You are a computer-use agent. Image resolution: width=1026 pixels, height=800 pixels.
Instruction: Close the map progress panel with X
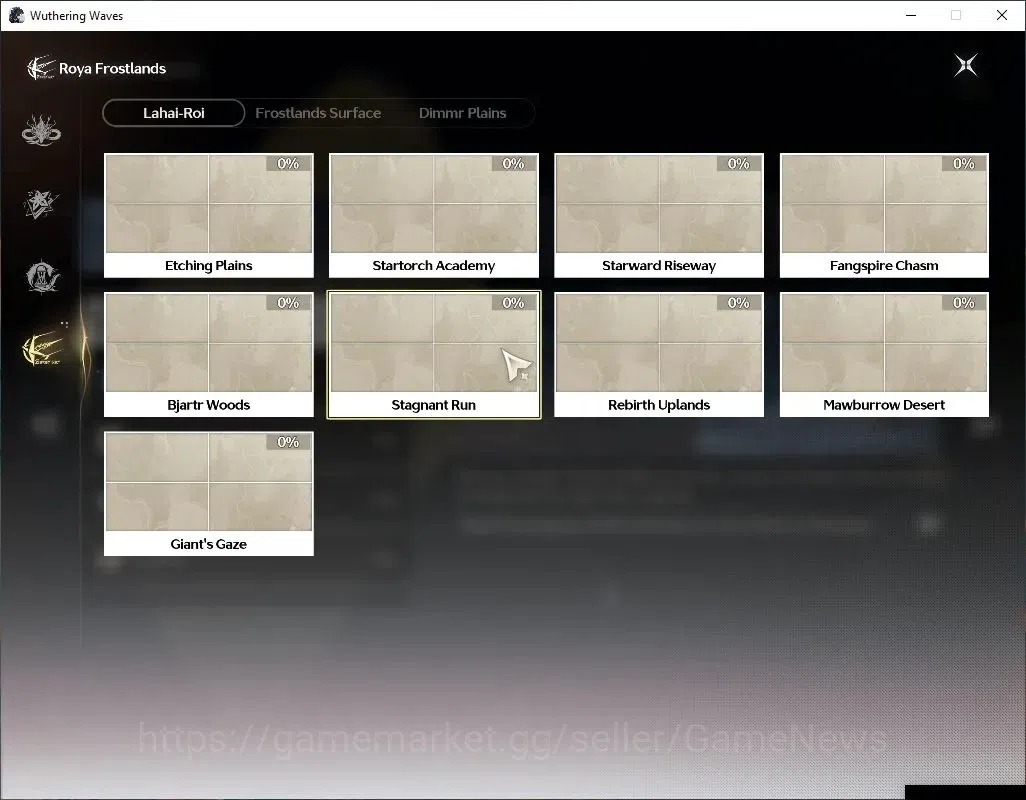966,65
